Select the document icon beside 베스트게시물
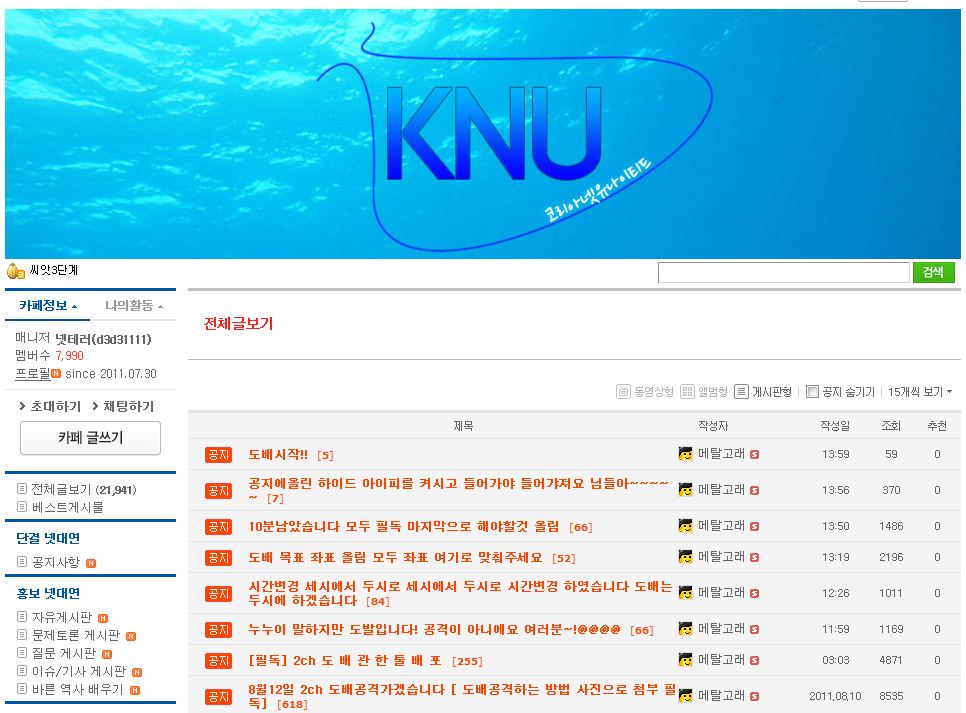Screen dimensions: 966x713 (21, 504)
